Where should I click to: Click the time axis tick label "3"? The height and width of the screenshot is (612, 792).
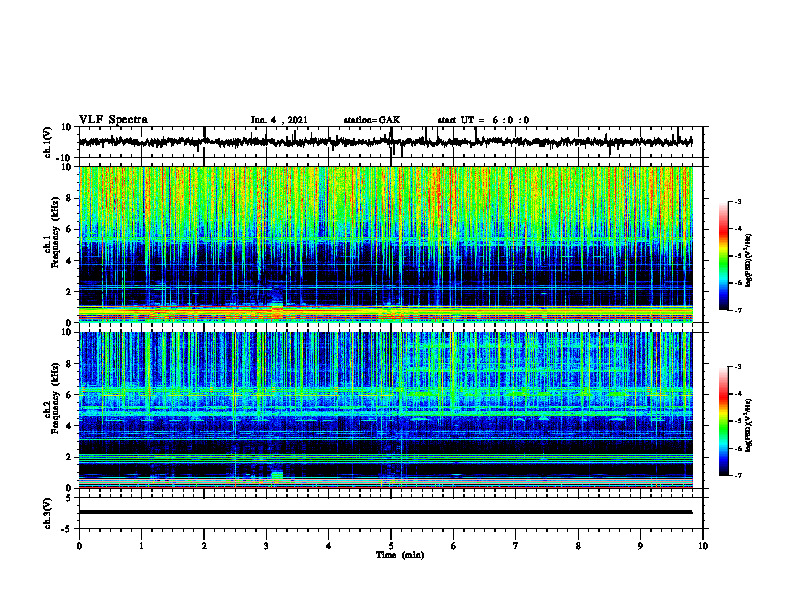[266, 546]
